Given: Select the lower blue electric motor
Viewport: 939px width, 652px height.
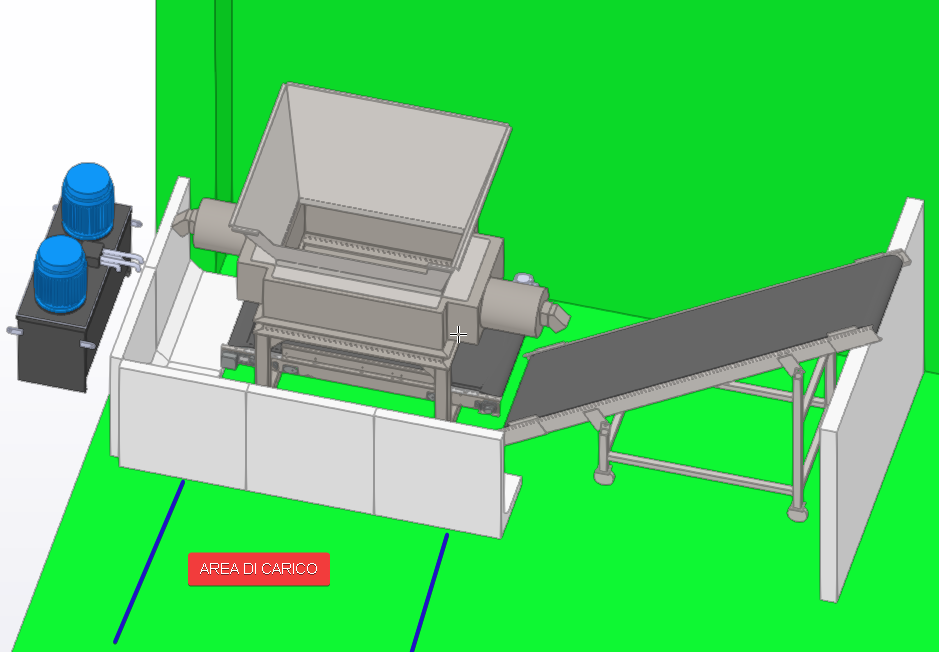Looking at the screenshot, I should tap(60, 274).
